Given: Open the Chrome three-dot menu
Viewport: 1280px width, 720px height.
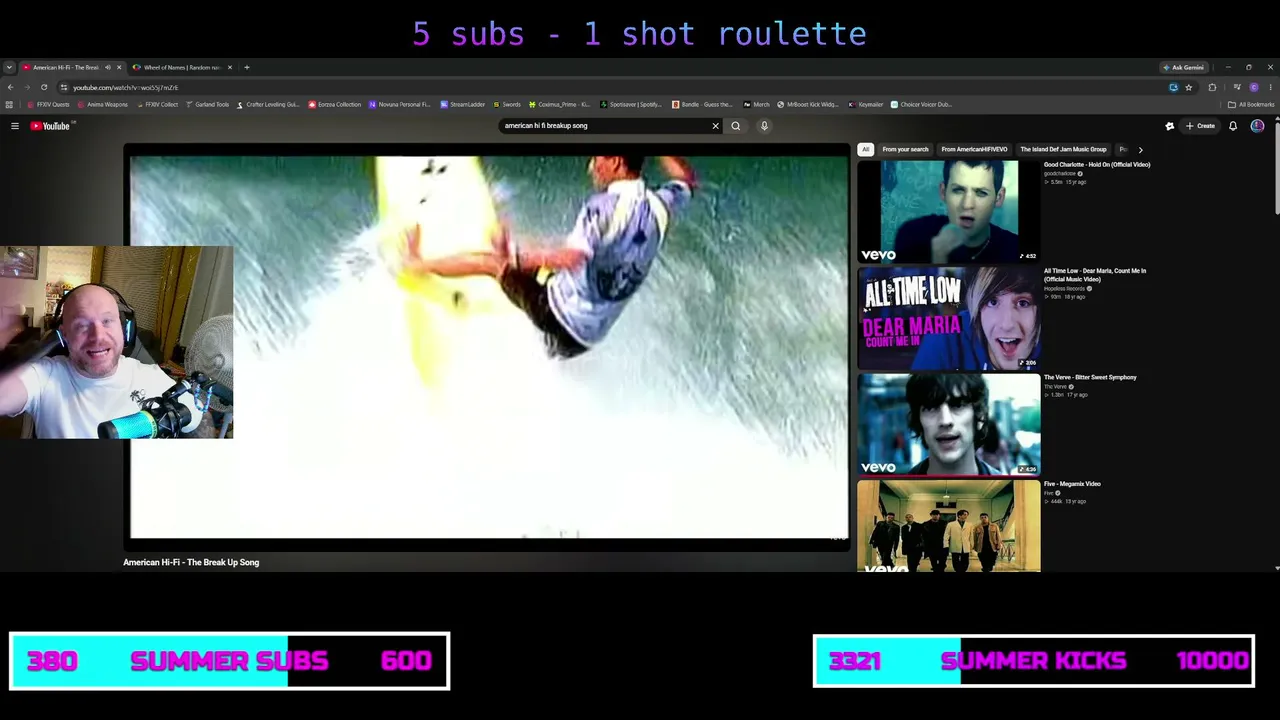Looking at the screenshot, I should tap(1270, 87).
